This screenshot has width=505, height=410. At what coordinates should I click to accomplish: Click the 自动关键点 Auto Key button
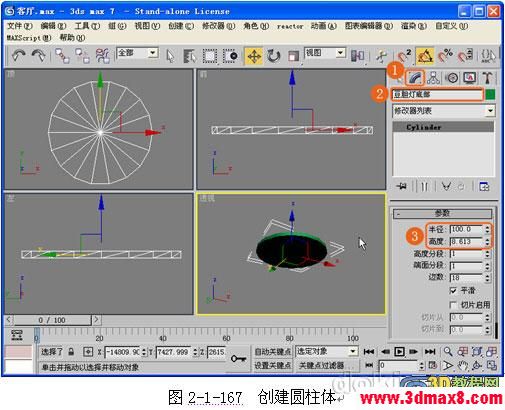click(273, 351)
